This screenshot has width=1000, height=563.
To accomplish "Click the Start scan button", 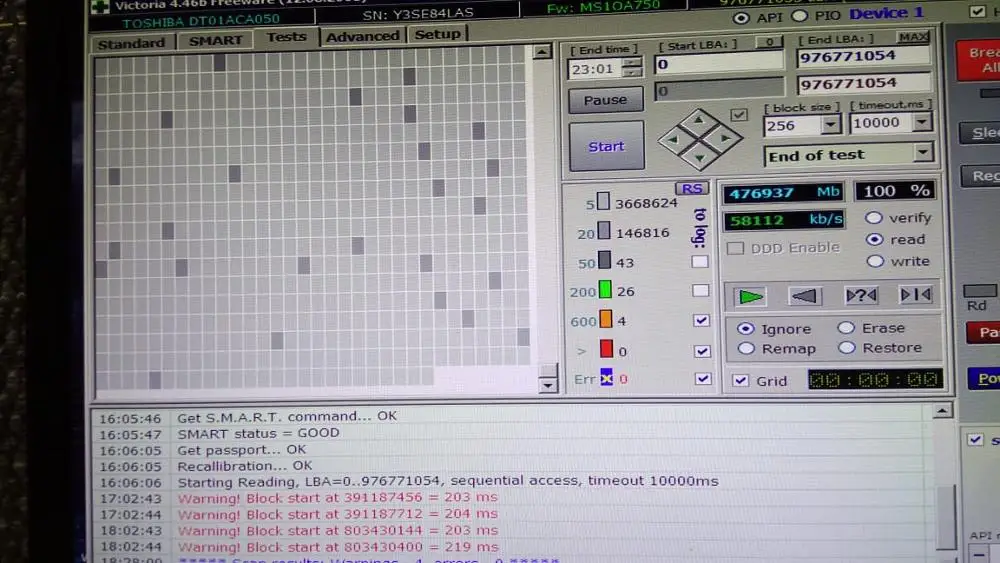I will [x=606, y=147].
